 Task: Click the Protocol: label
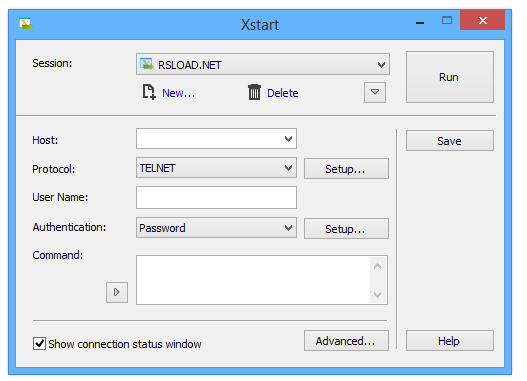coord(53,169)
